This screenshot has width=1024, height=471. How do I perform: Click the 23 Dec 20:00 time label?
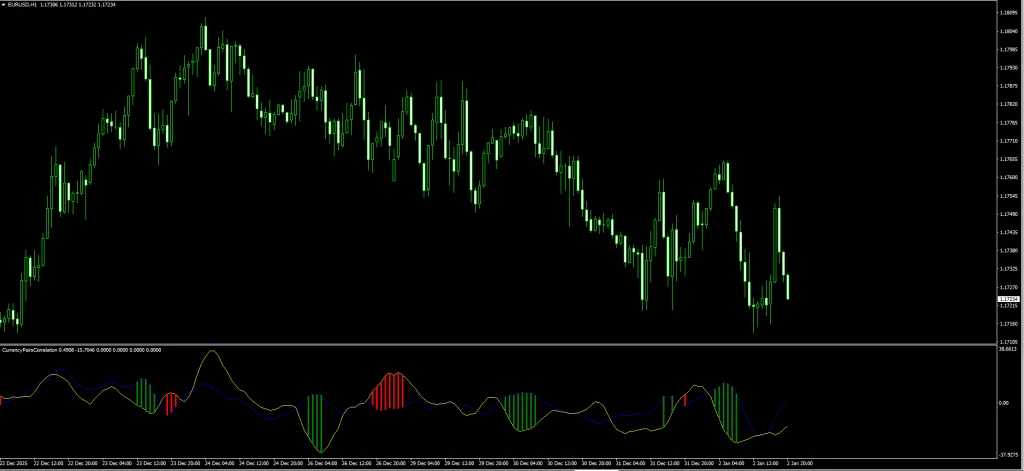click(x=186, y=463)
